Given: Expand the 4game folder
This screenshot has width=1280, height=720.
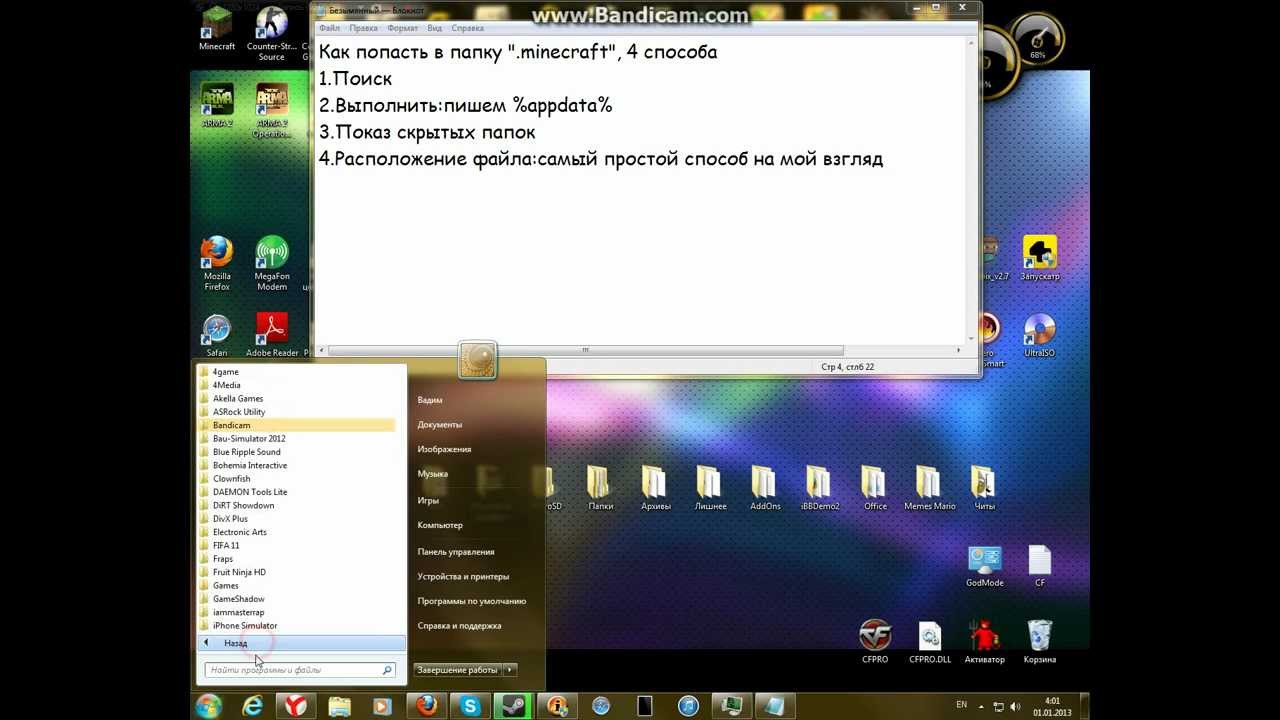Looking at the screenshot, I should coord(297,372).
